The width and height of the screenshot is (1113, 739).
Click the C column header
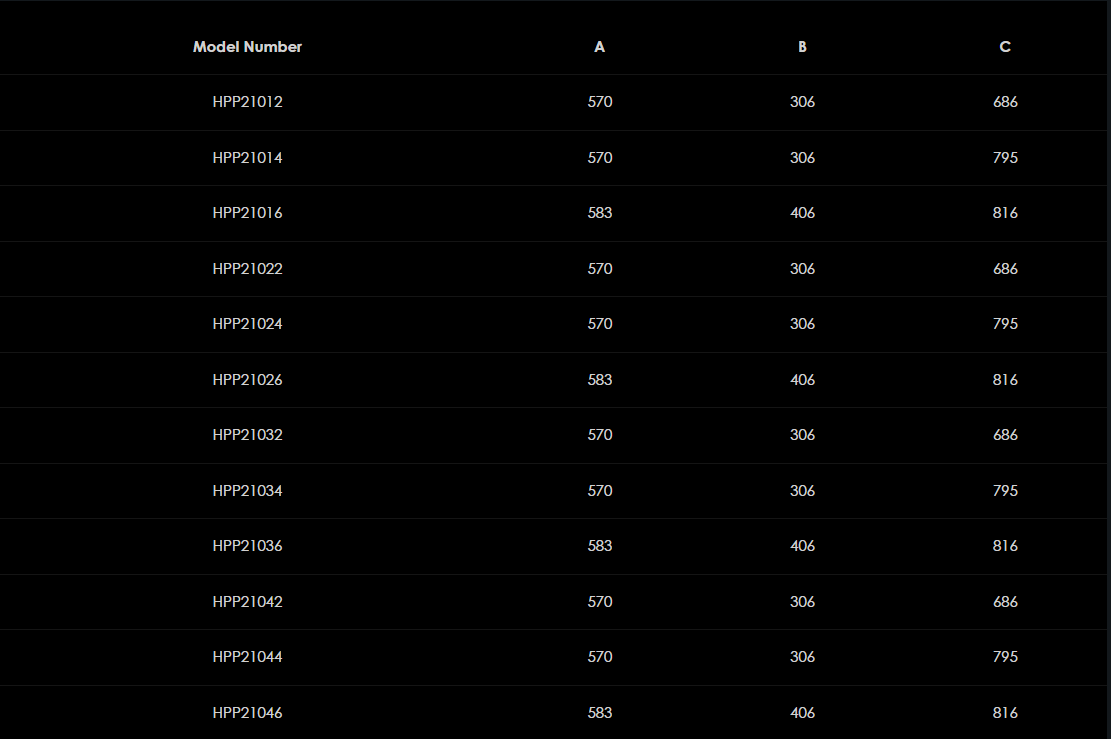click(1005, 47)
